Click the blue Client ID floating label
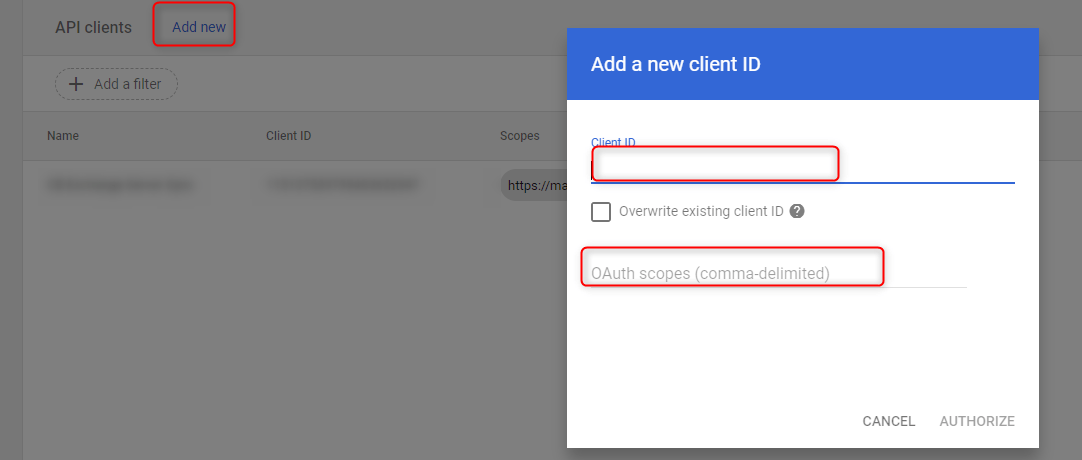 pos(613,142)
